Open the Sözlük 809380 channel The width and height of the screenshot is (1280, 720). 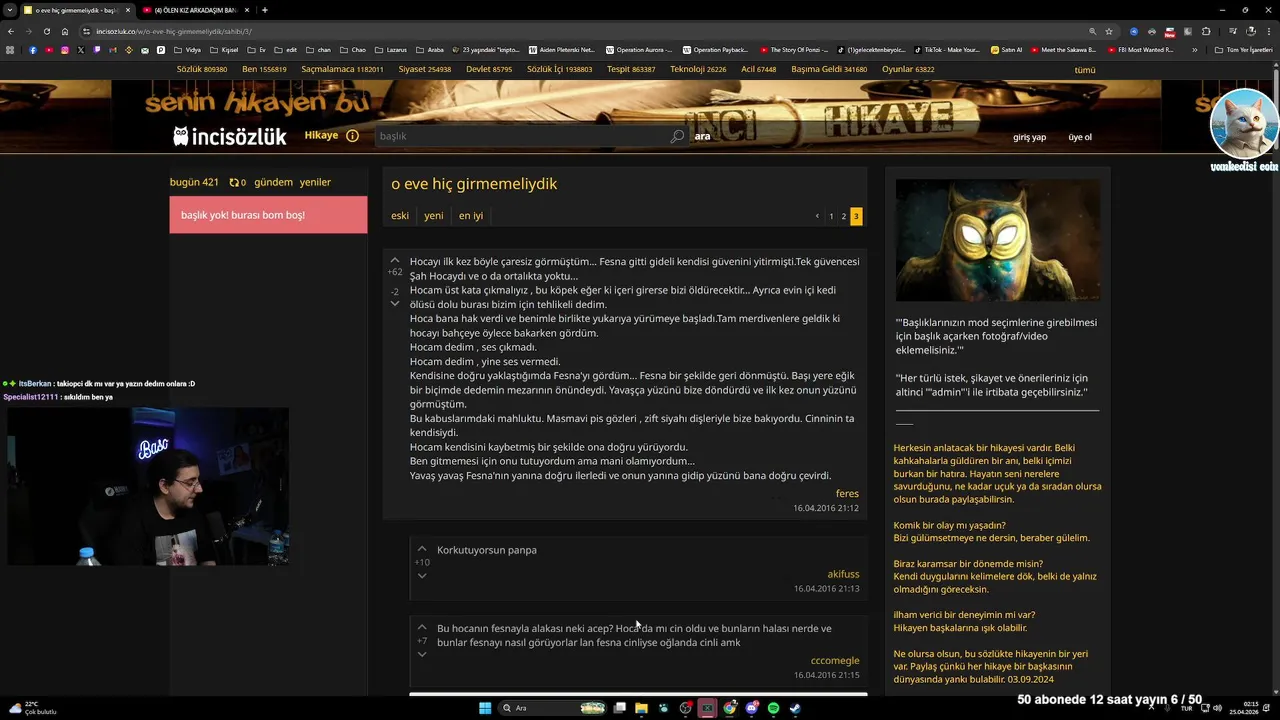[x=202, y=70]
